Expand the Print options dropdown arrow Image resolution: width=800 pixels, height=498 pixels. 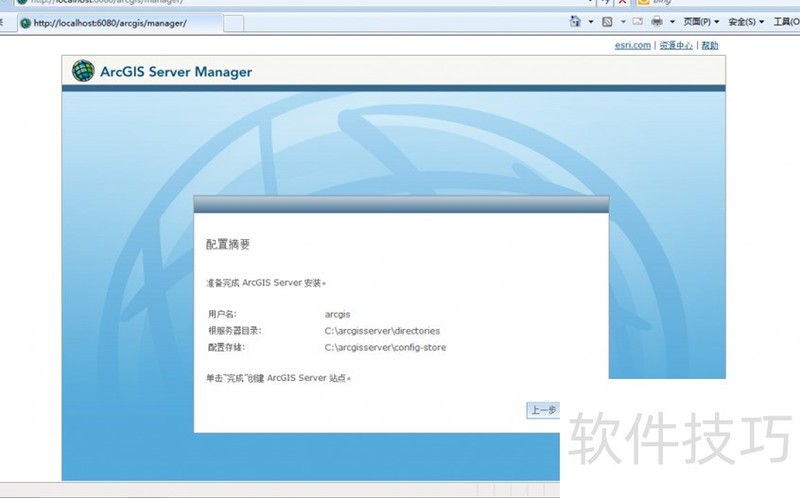coord(671,21)
